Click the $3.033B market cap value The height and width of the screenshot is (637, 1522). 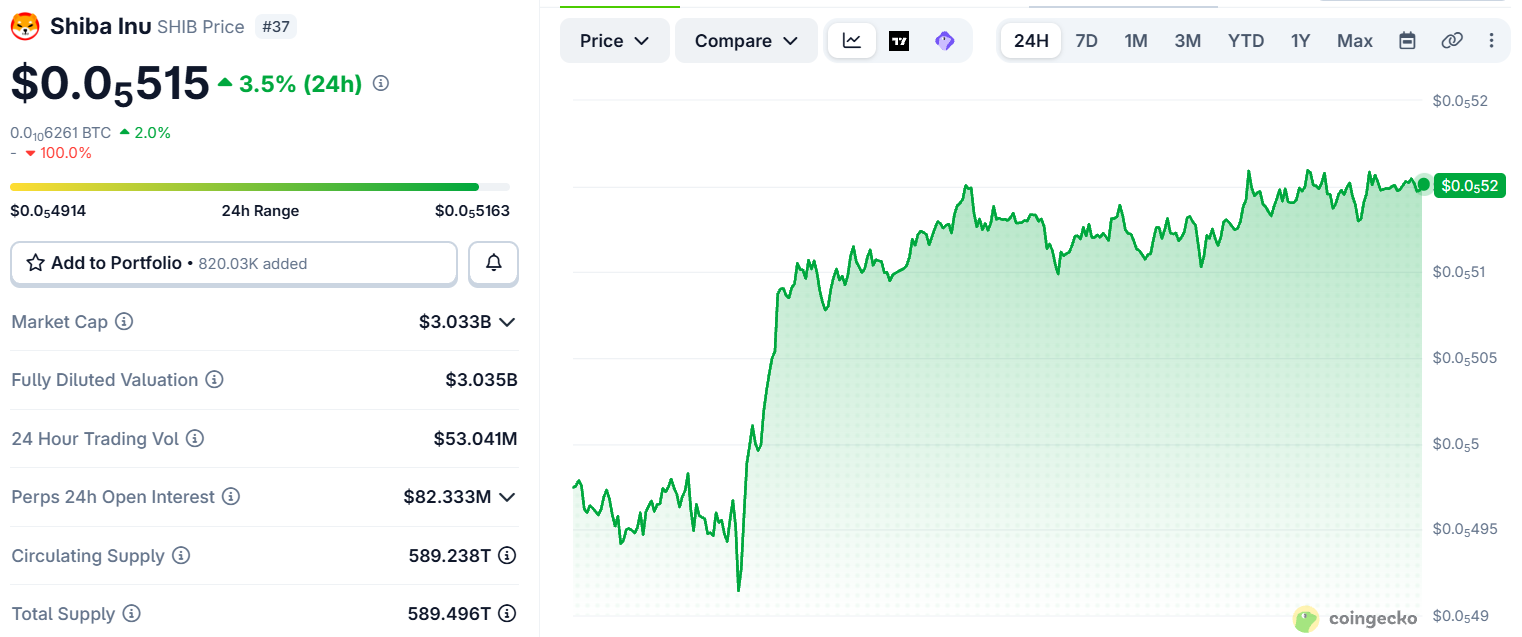pos(455,322)
